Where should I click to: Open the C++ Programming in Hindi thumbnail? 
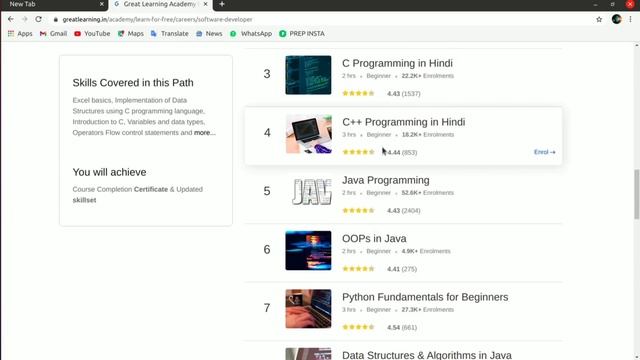coord(308,134)
